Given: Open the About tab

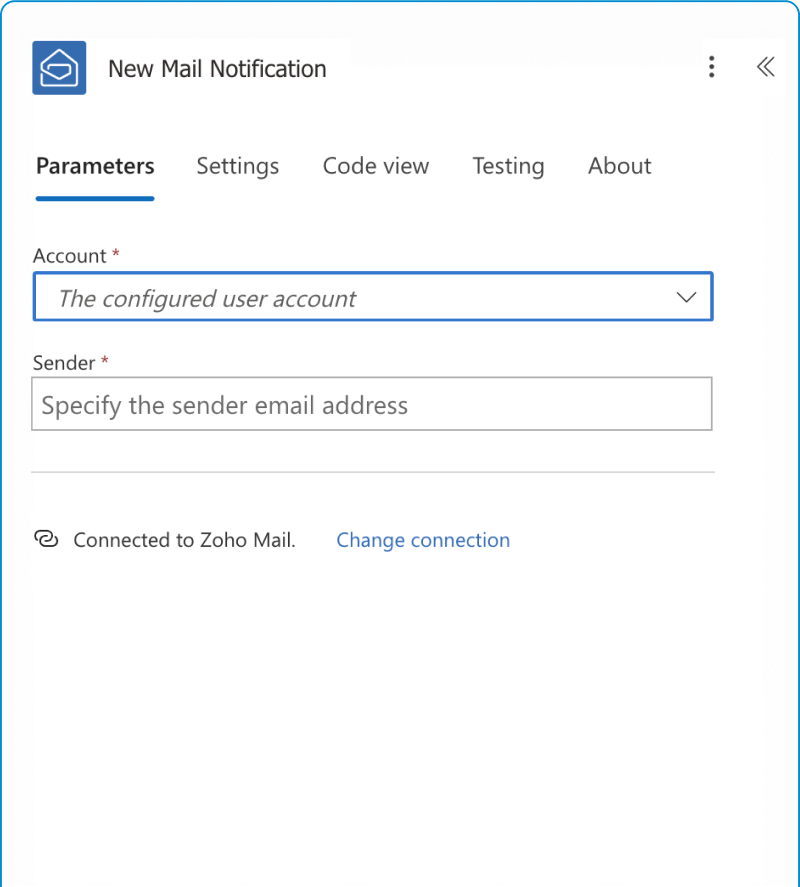Looking at the screenshot, I should (620, 166).
